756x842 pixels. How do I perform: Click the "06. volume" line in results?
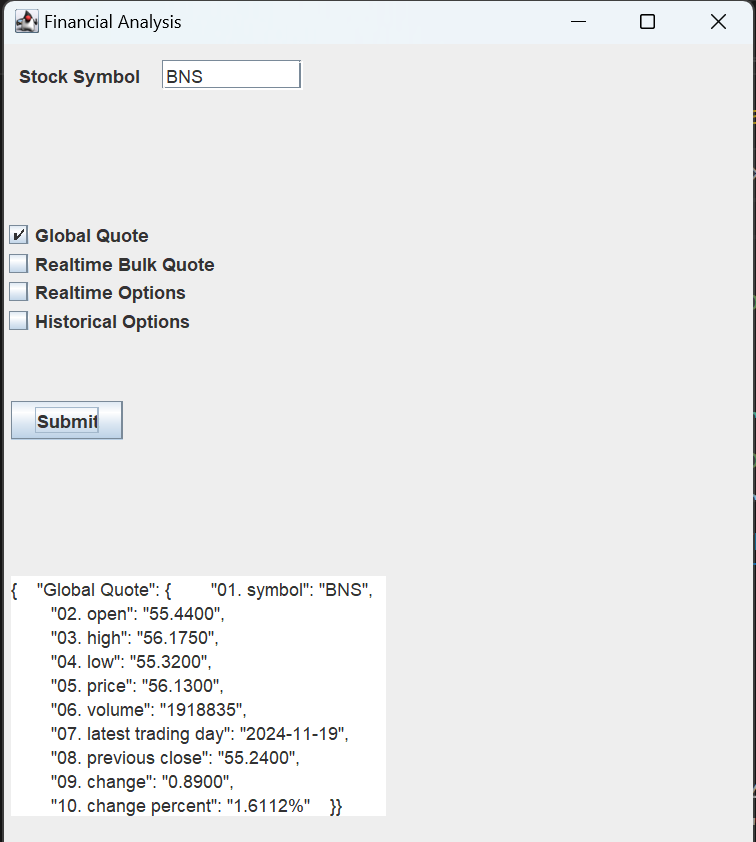point(148,709)
